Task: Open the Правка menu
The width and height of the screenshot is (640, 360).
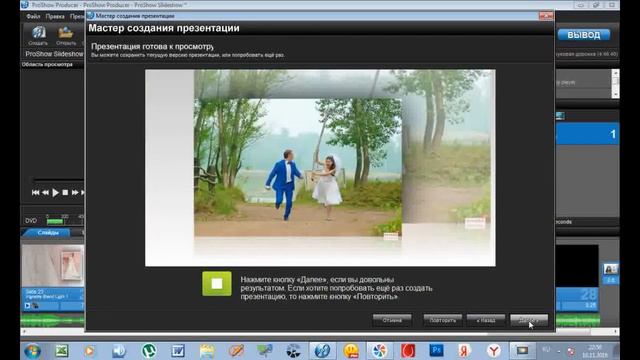Action: coord(55,17)
